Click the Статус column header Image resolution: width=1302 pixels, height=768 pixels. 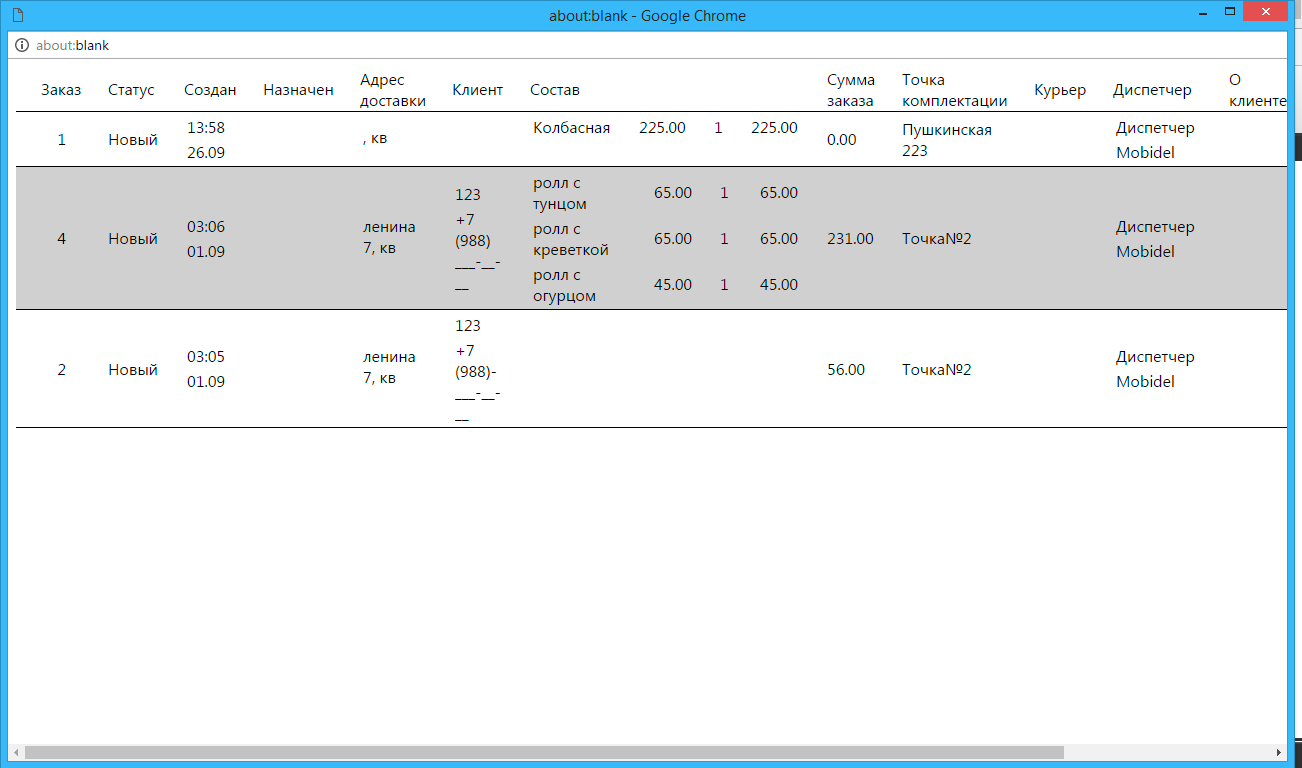(x=131, y=90)
